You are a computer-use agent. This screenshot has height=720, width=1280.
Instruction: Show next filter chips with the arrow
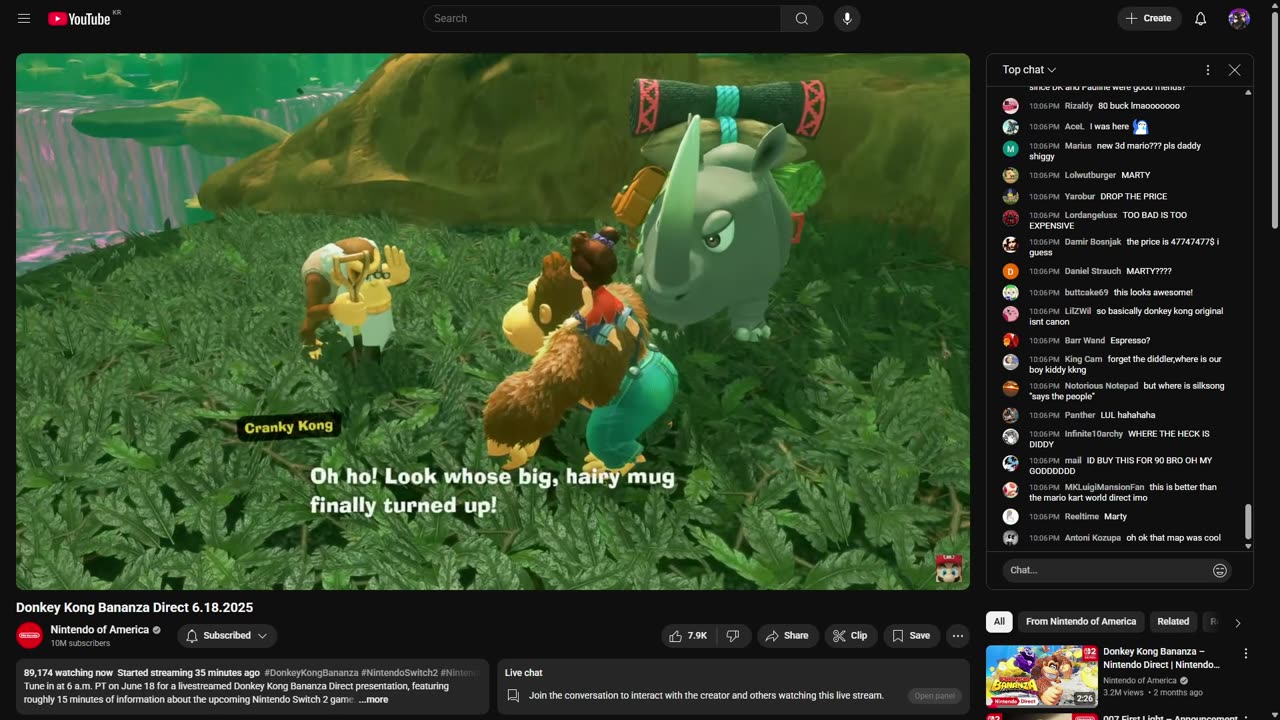1237,623
